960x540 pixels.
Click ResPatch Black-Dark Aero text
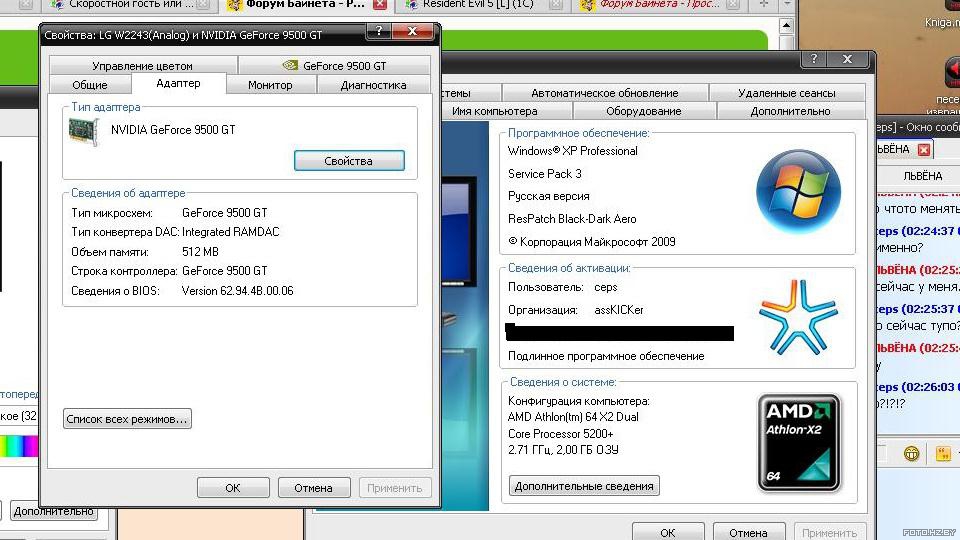tap(572, 219)
